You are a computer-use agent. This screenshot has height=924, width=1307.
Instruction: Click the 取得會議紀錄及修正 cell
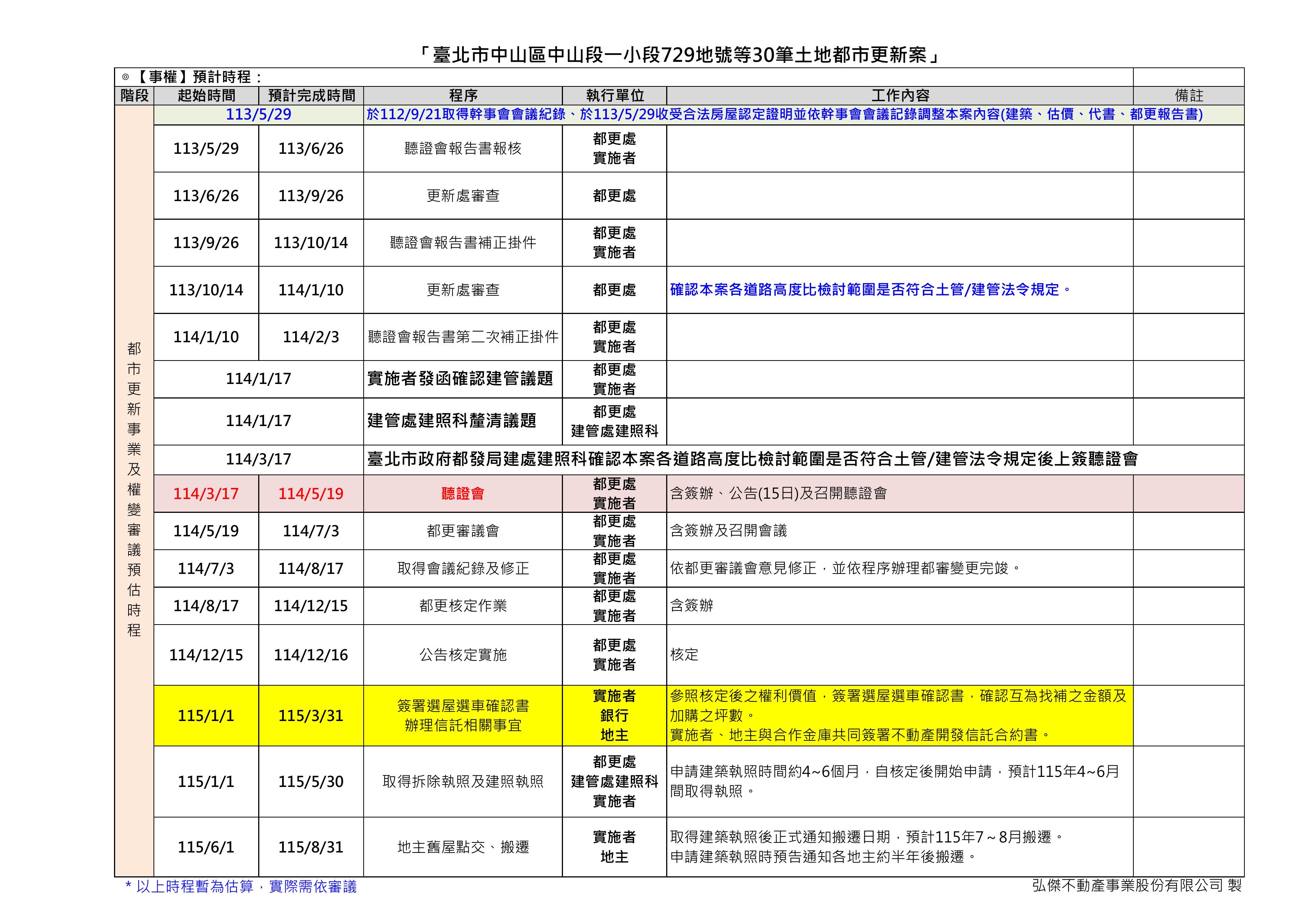coord(463,568)
